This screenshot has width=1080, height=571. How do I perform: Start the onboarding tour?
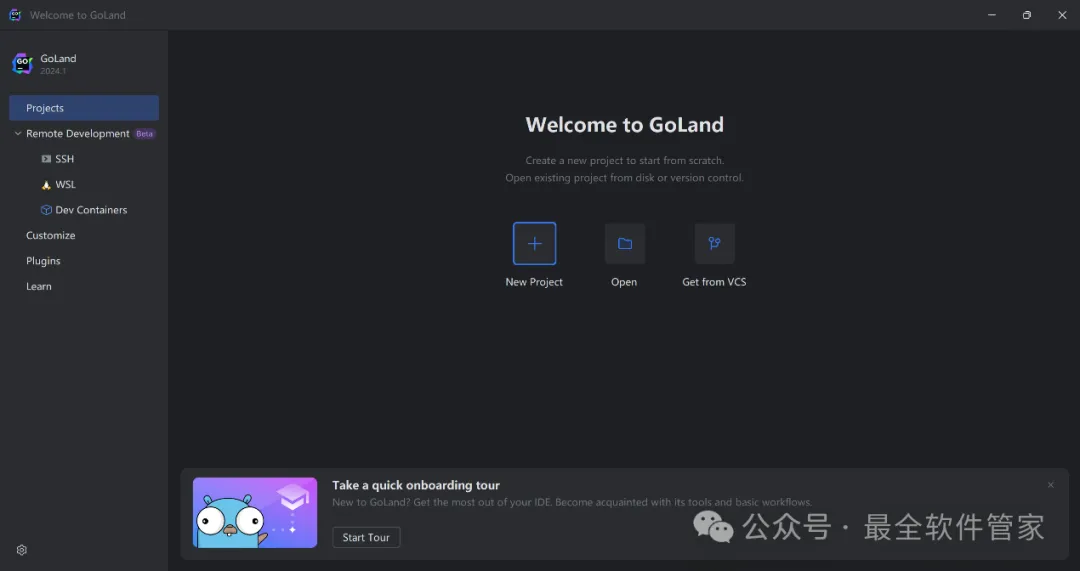[x=366, y=537]
